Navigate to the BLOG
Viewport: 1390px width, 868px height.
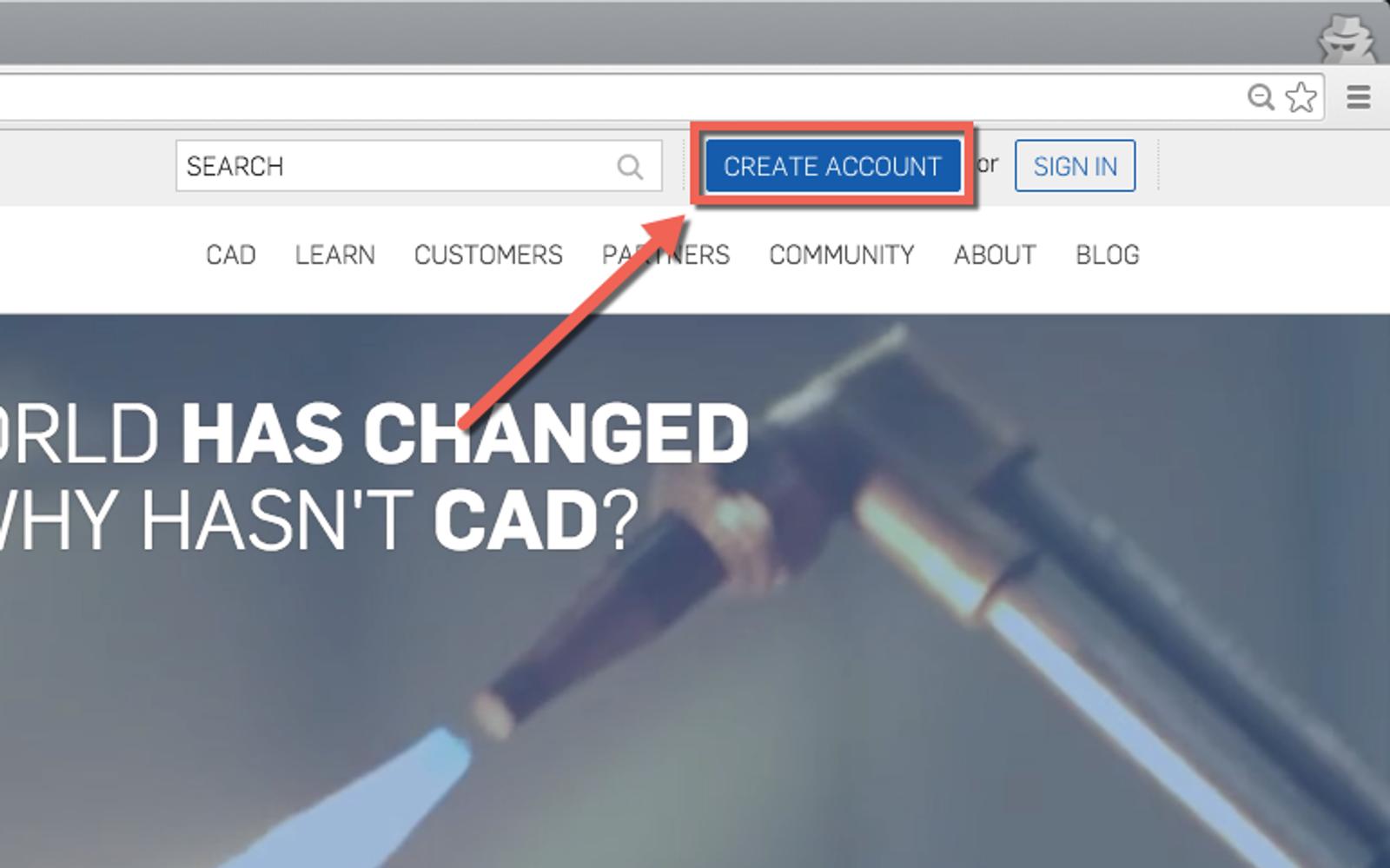pyautogui.click(x=1108, y=255)
